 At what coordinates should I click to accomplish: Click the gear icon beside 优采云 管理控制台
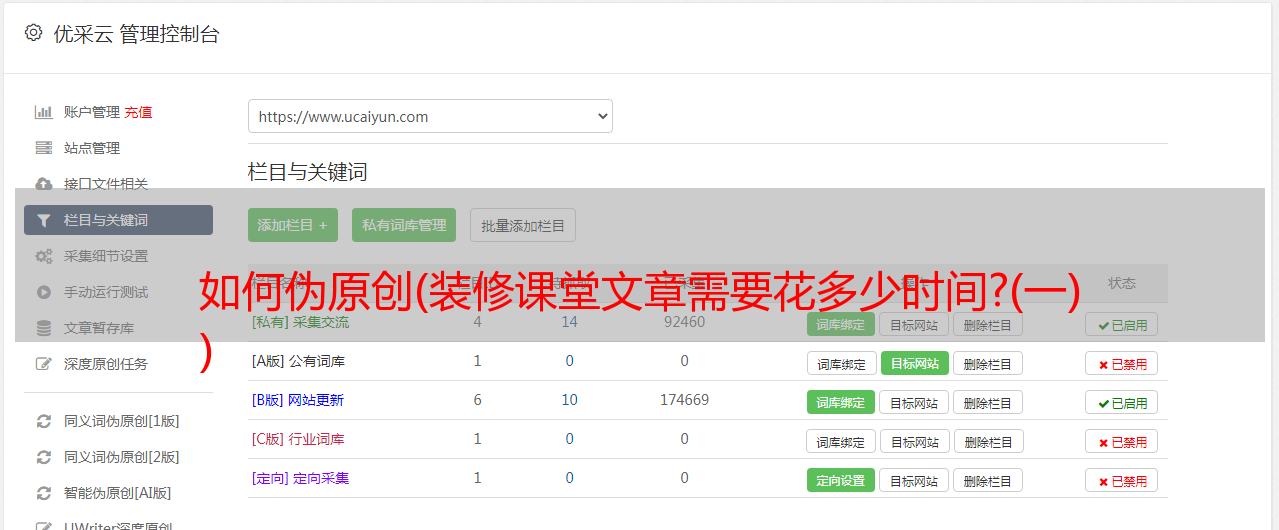pyautogui.click(x=33, y=33)
